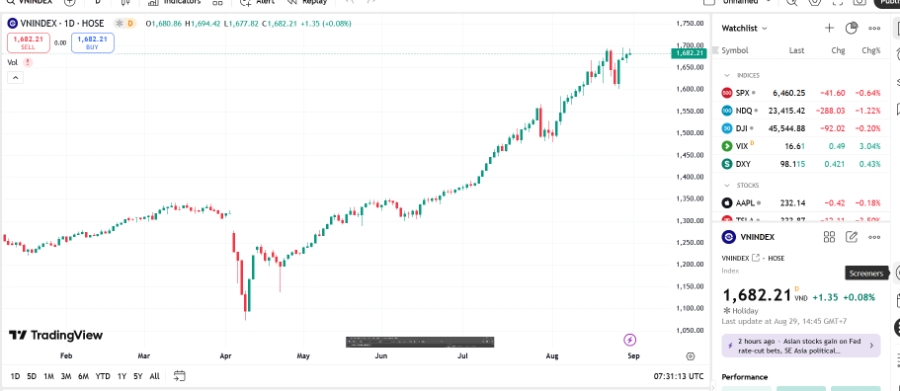
Task: Open watchlist advanced view pie icon
Action: [x=851, y=28]
